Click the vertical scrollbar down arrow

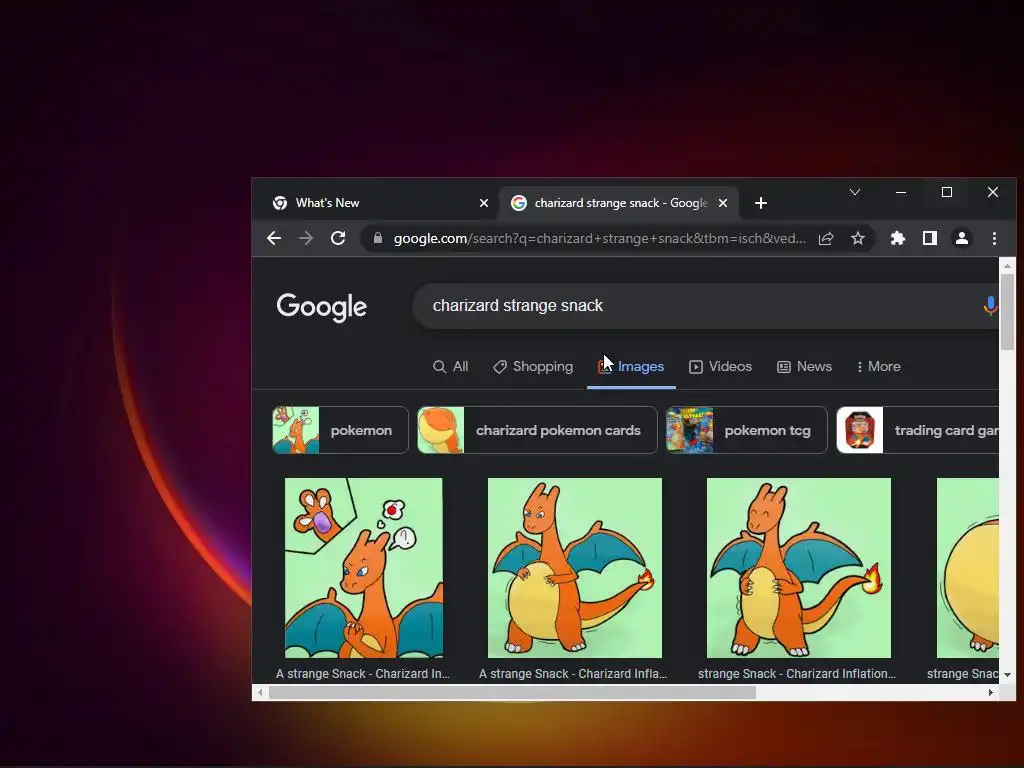tap(1007, 675)
